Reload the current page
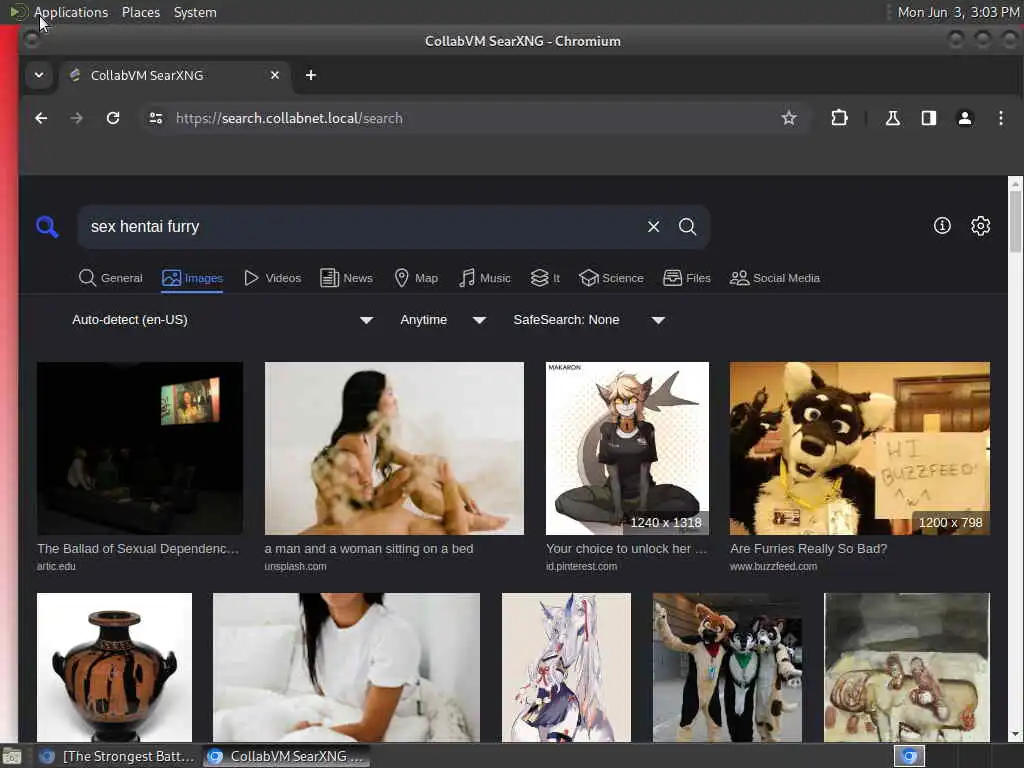 [113, 118]
